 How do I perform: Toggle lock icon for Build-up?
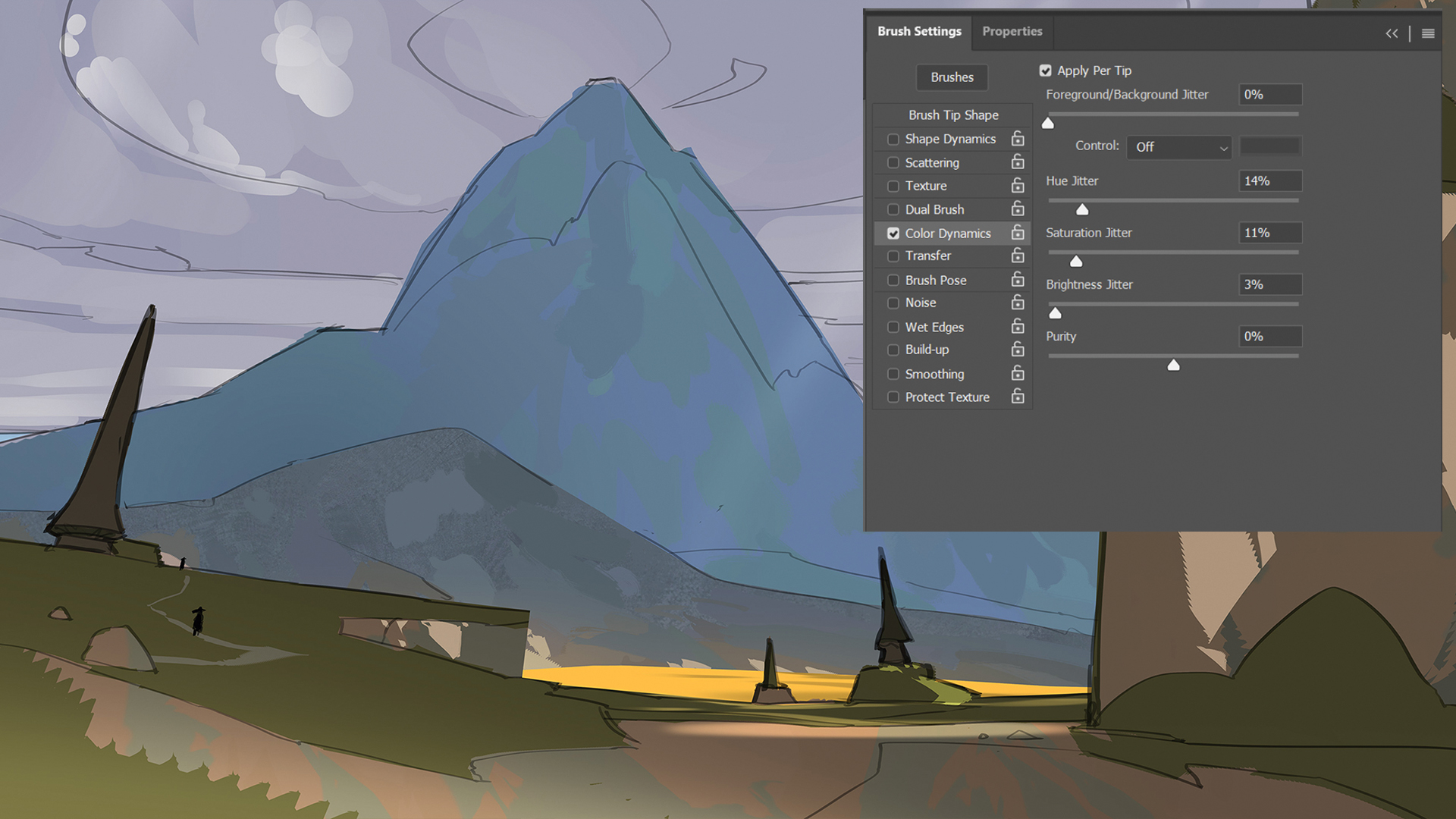point(1018,349)
